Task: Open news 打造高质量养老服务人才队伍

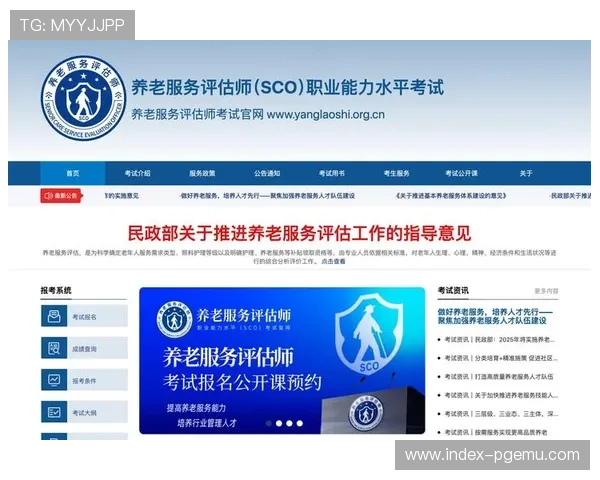Action: pyautogui.click(x=499, y=377)
